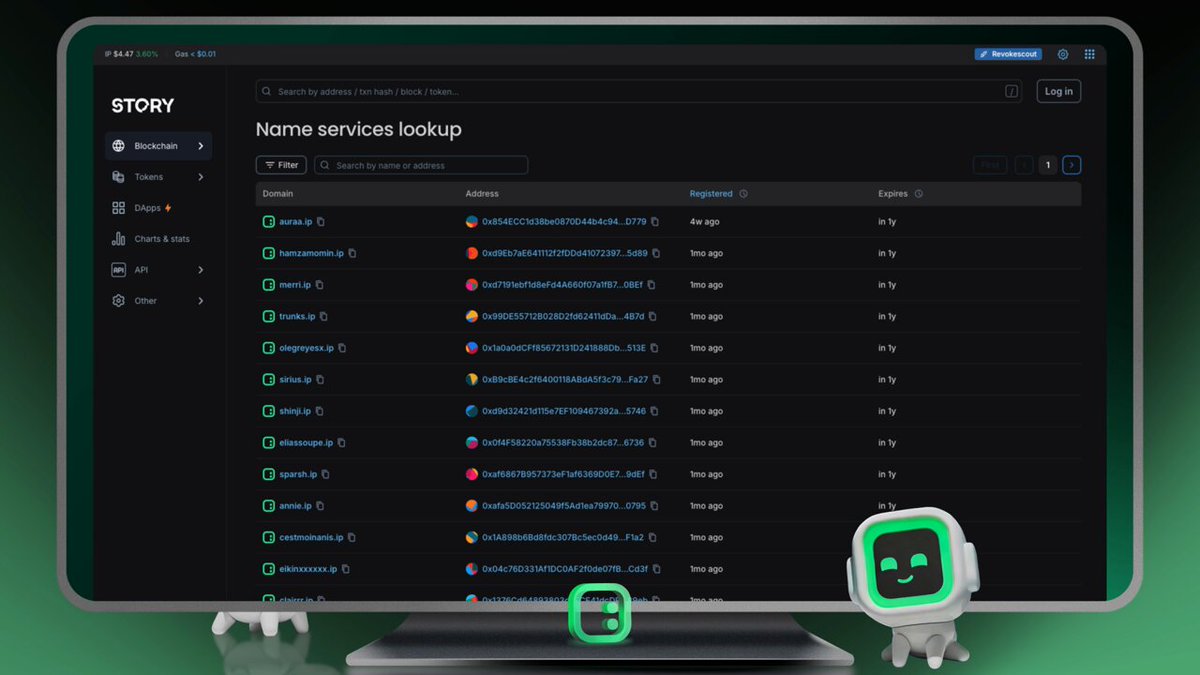Open domain olegreyesx.ip
The height and width of the screenshot is (675, 1200).
(x=306, y=348)
